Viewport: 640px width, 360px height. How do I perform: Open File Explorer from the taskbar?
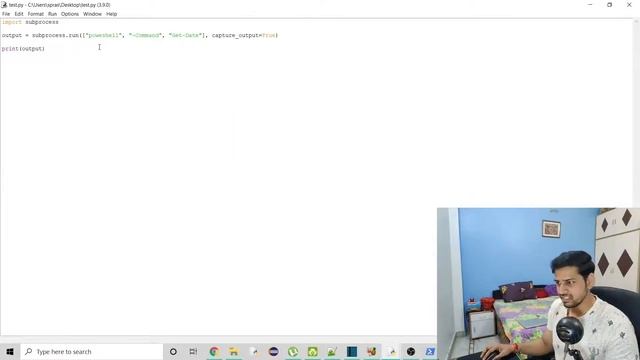tap(234, 351)
